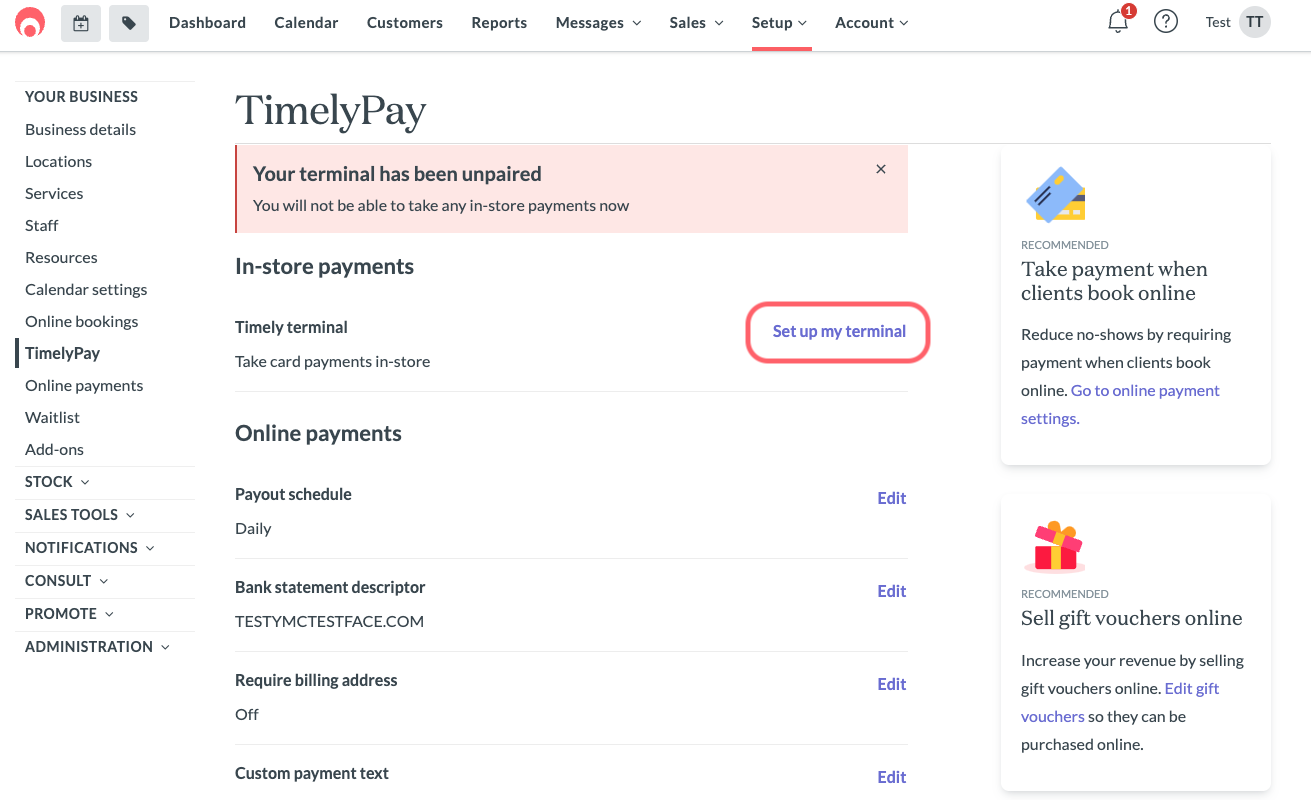Open the help question mark icon
Viewport: 1311px width, 800px height.
tap(1166, 22)
